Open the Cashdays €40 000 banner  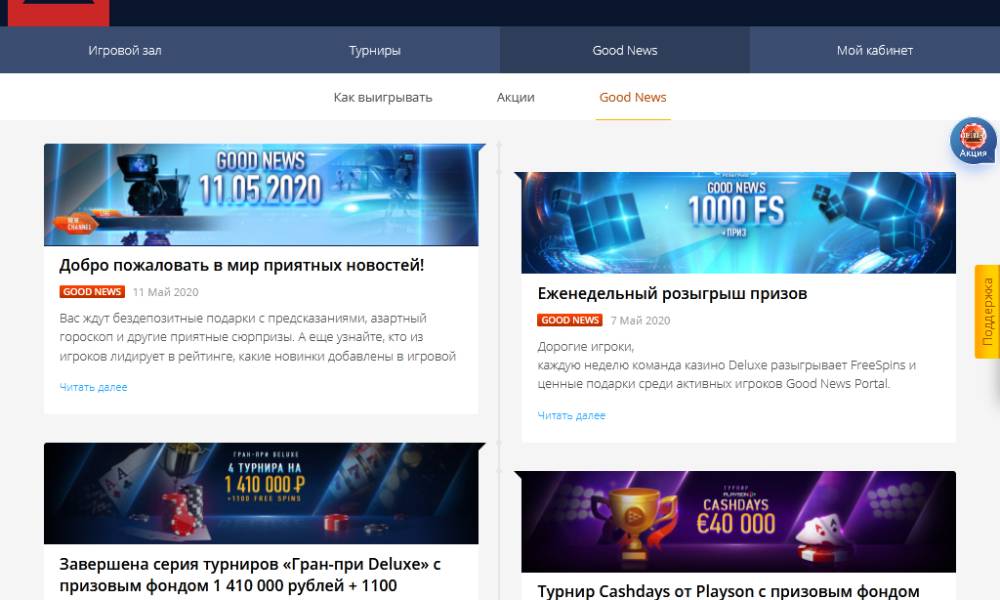click(x=739, y=522)
